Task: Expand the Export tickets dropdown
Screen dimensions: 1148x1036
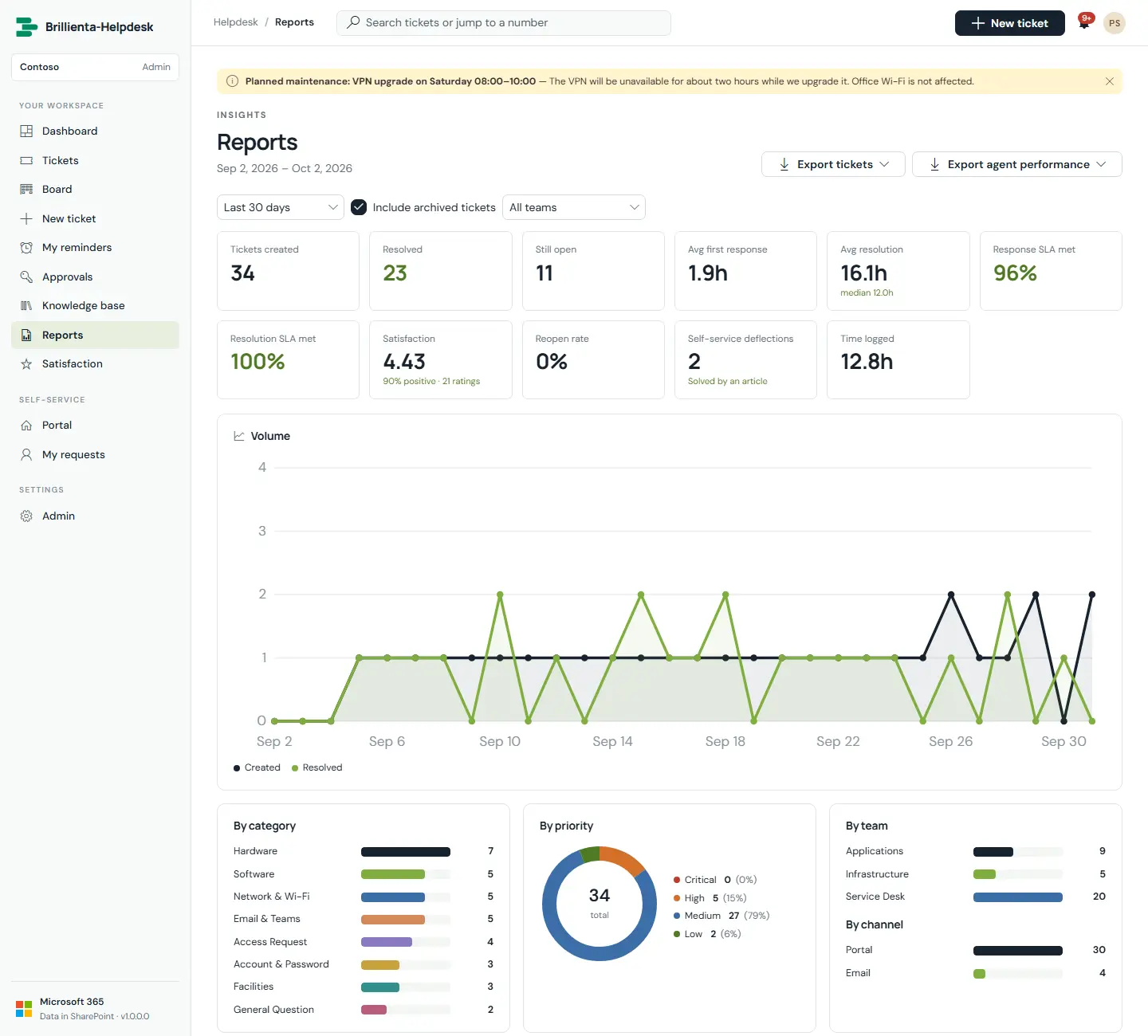Action: 833,164
